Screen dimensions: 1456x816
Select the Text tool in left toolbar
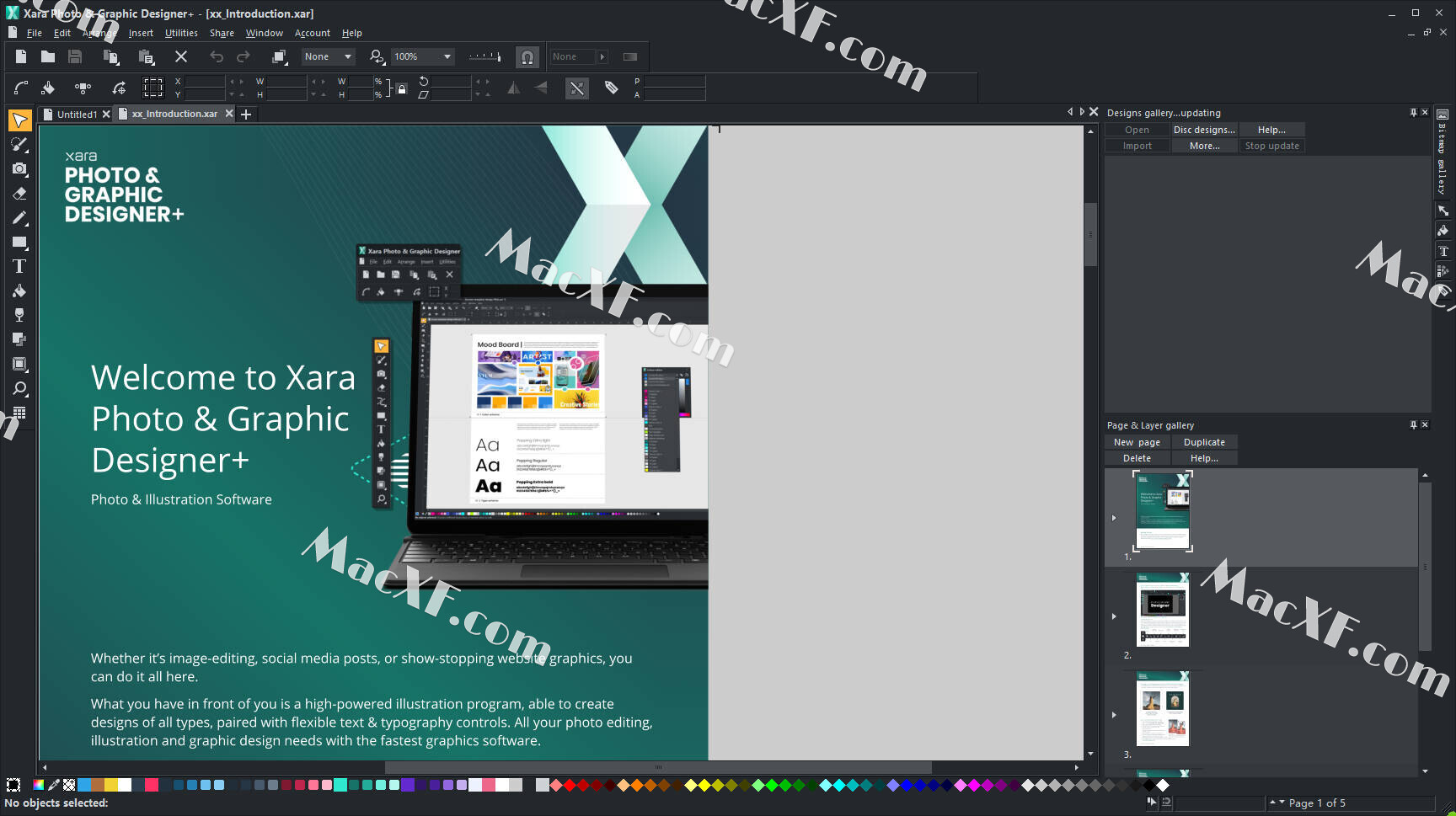coord(19,267)
